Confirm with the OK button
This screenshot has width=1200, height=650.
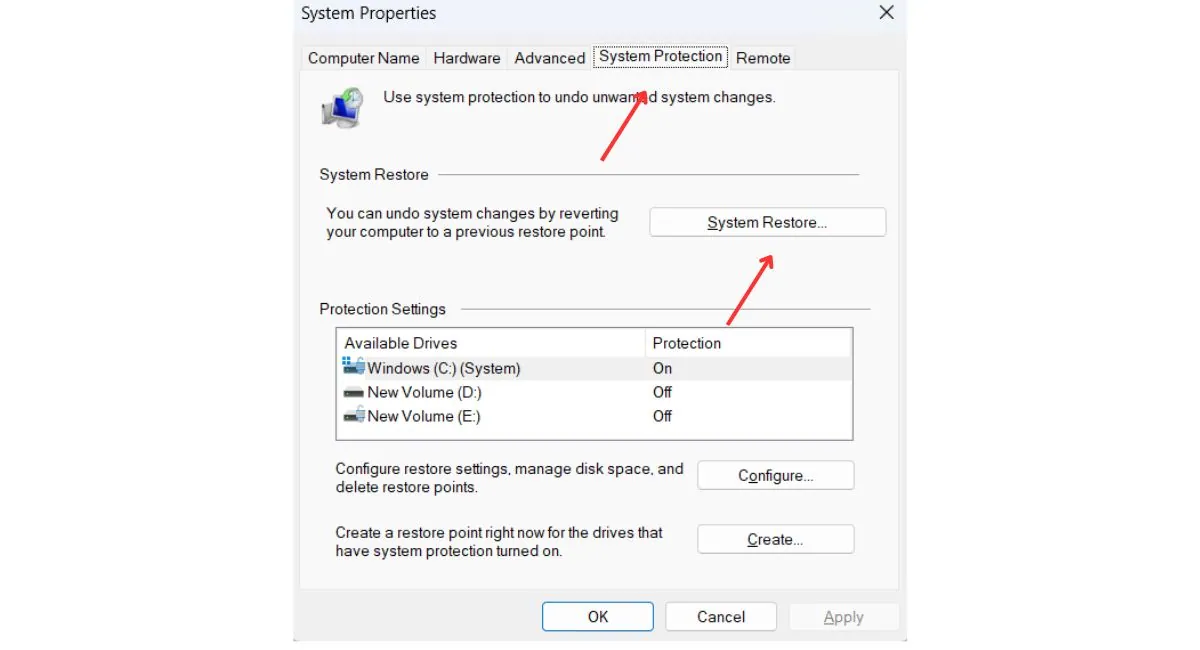(x=598, y=617)
